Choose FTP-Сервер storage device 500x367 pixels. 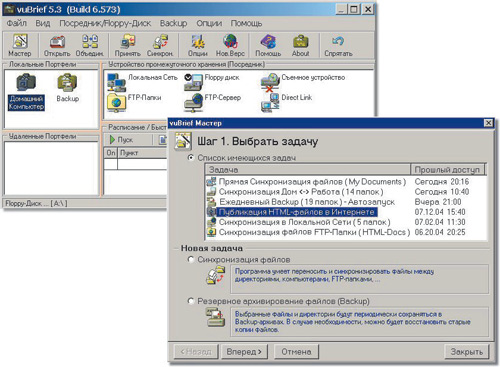pyautogui.click(x=212, y=102)
